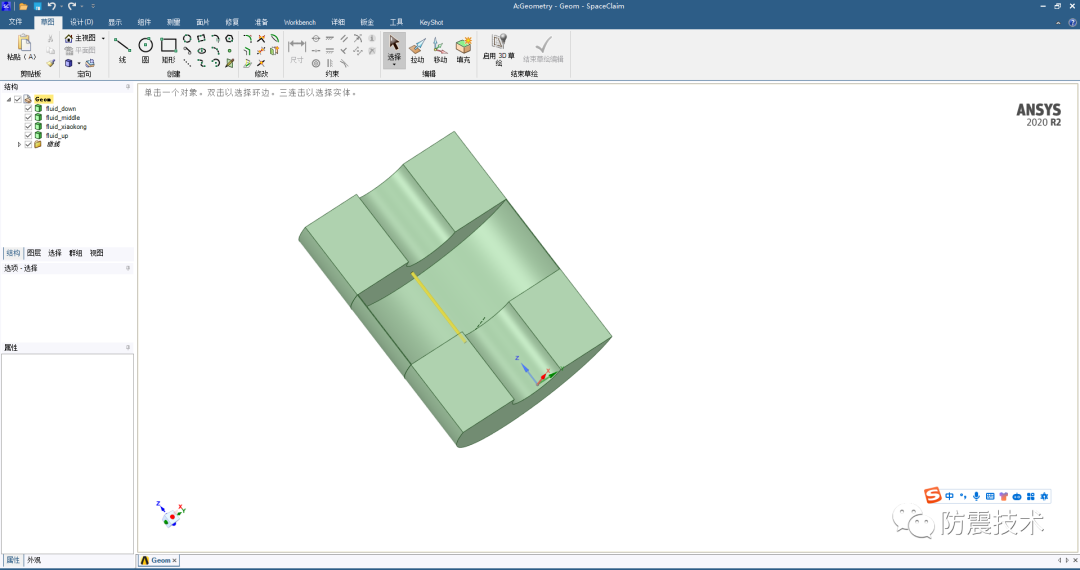
Task: Click the format painter brush icon
Action: 50,63
